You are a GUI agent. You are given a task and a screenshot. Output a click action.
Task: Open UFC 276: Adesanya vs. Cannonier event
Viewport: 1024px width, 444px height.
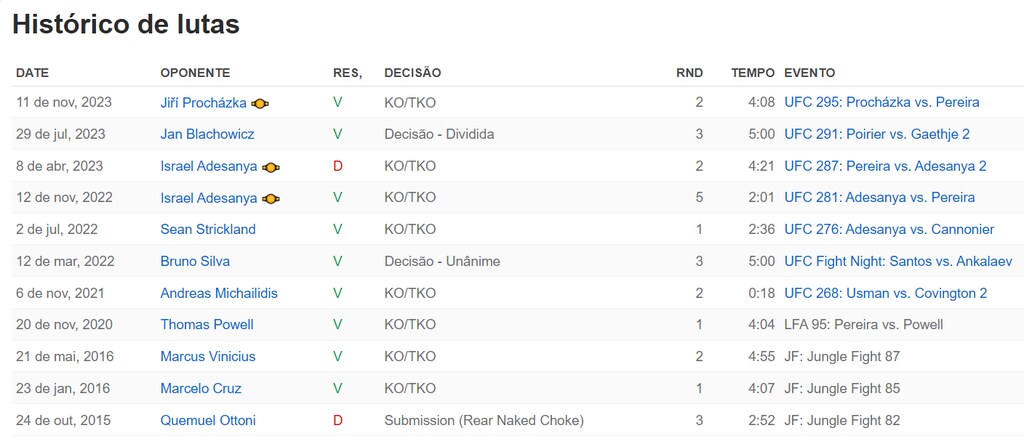tap(889, 229)
